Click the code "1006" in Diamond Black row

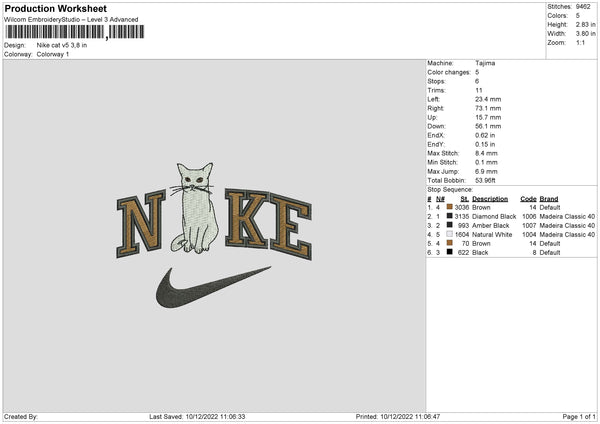tap(529, 217)
